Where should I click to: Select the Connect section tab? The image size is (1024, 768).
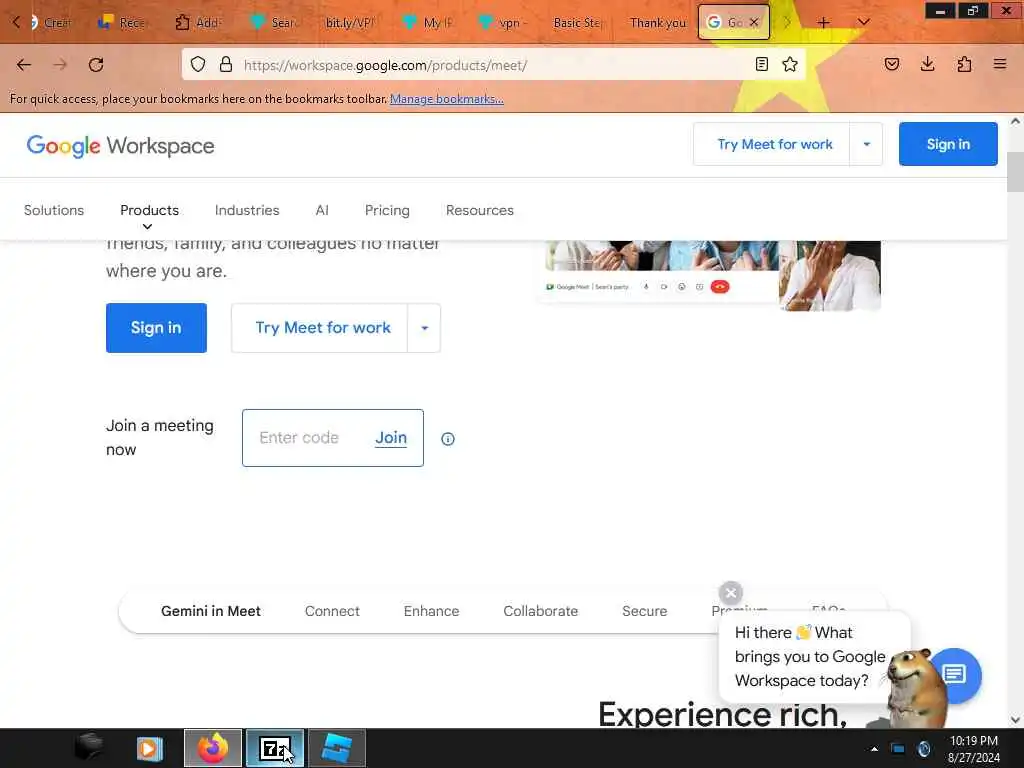click(x=332, y=611)
